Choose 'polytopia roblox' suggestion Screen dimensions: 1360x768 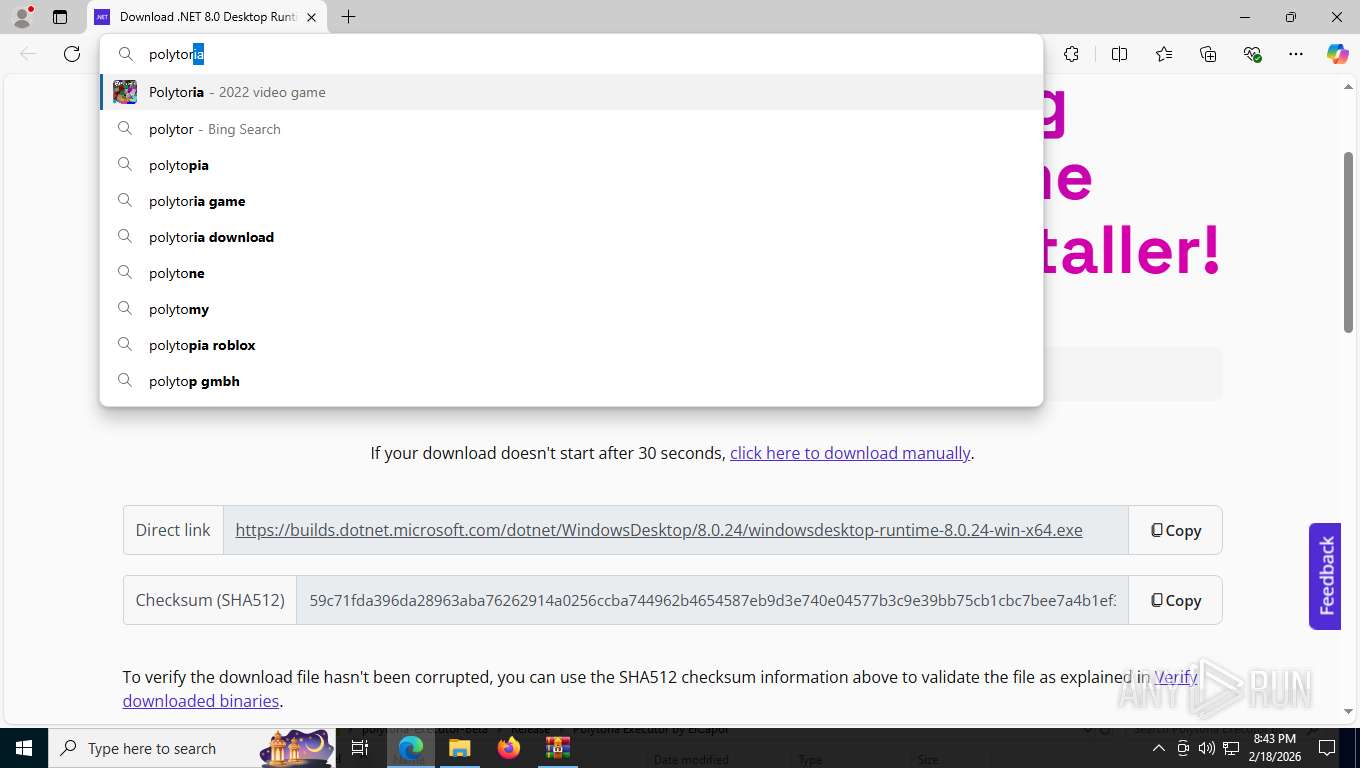[571, 345]
